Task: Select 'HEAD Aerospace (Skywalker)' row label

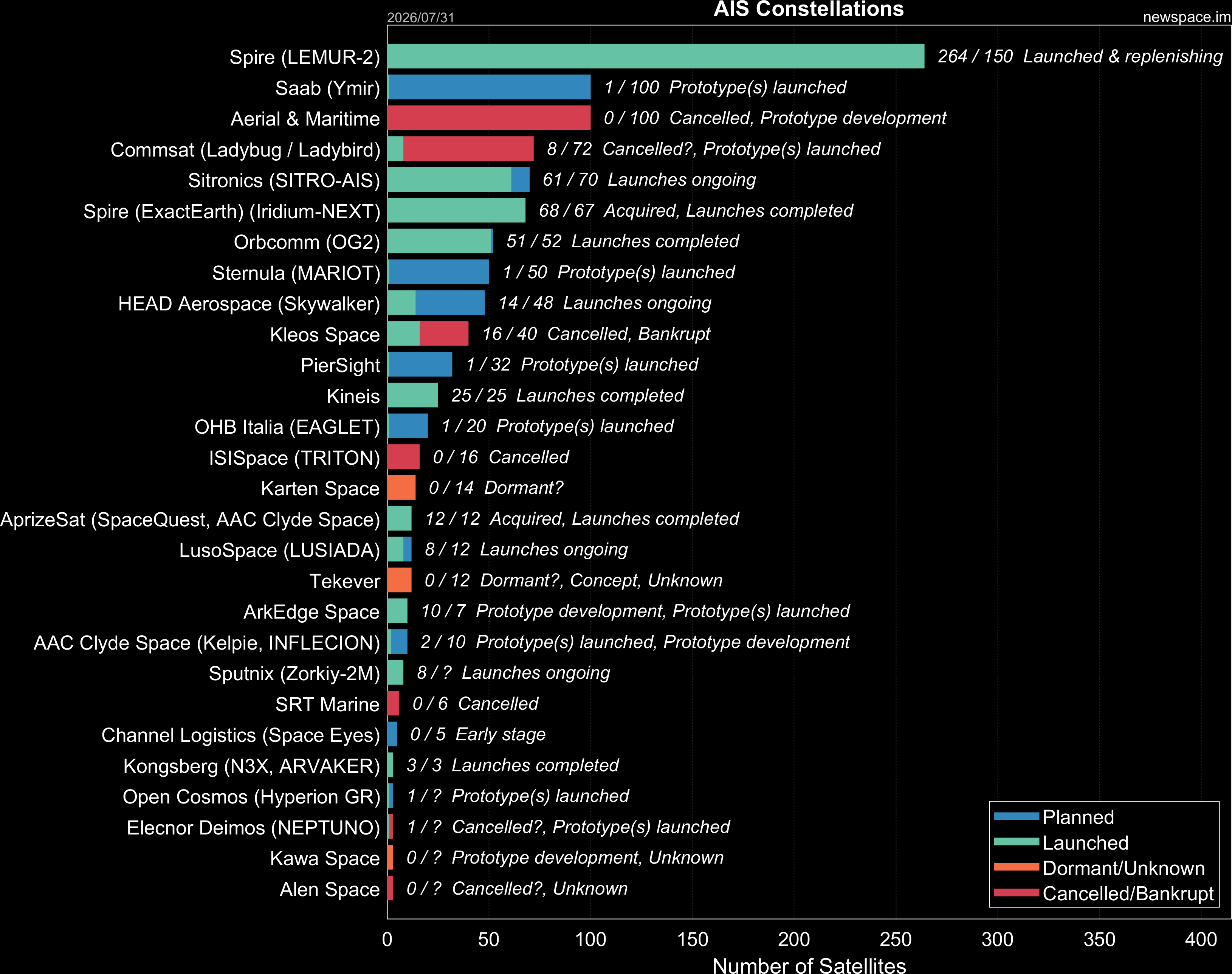Action: point(249,303)
